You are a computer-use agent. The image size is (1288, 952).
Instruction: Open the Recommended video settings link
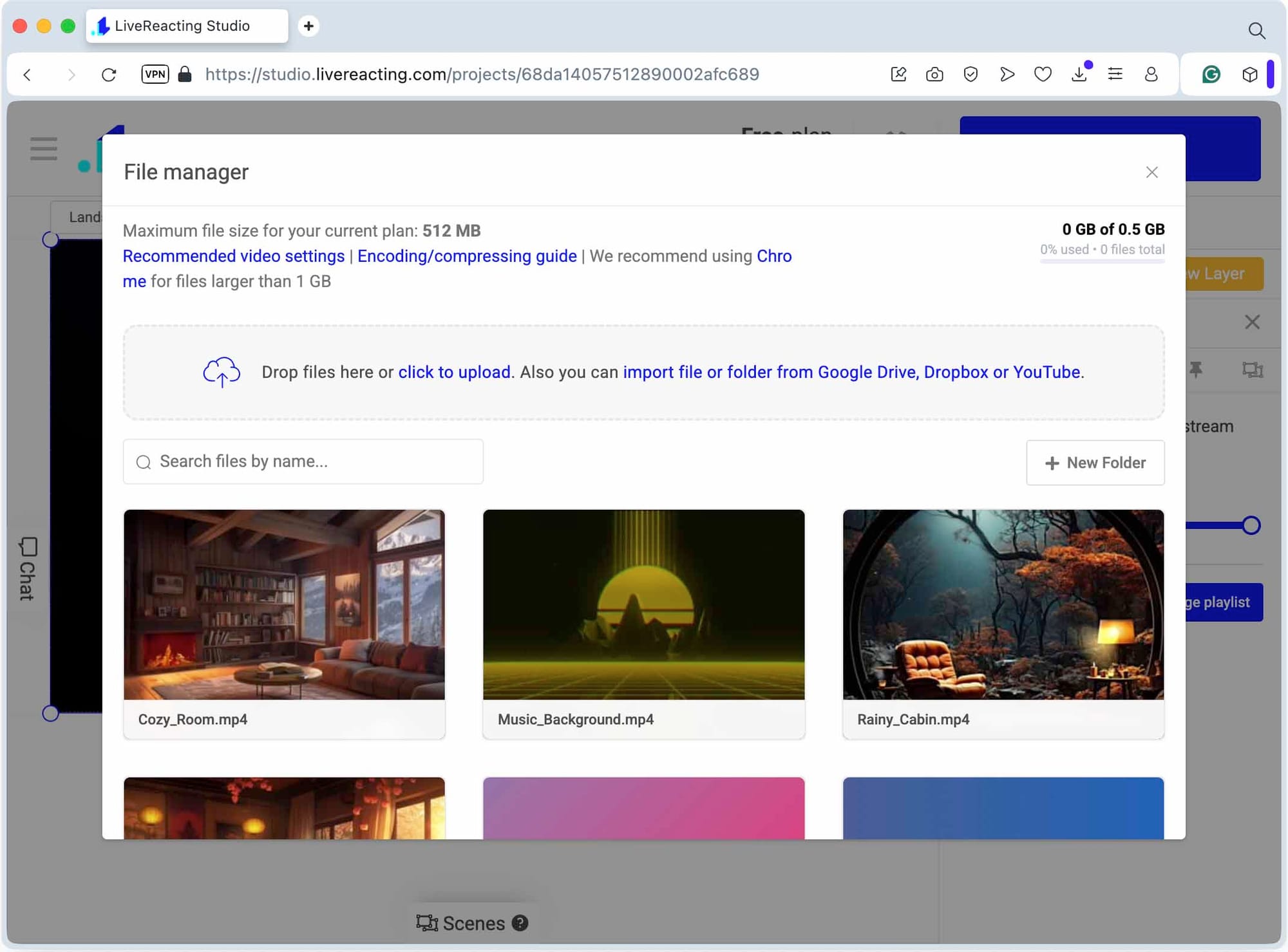pos(233,256)
